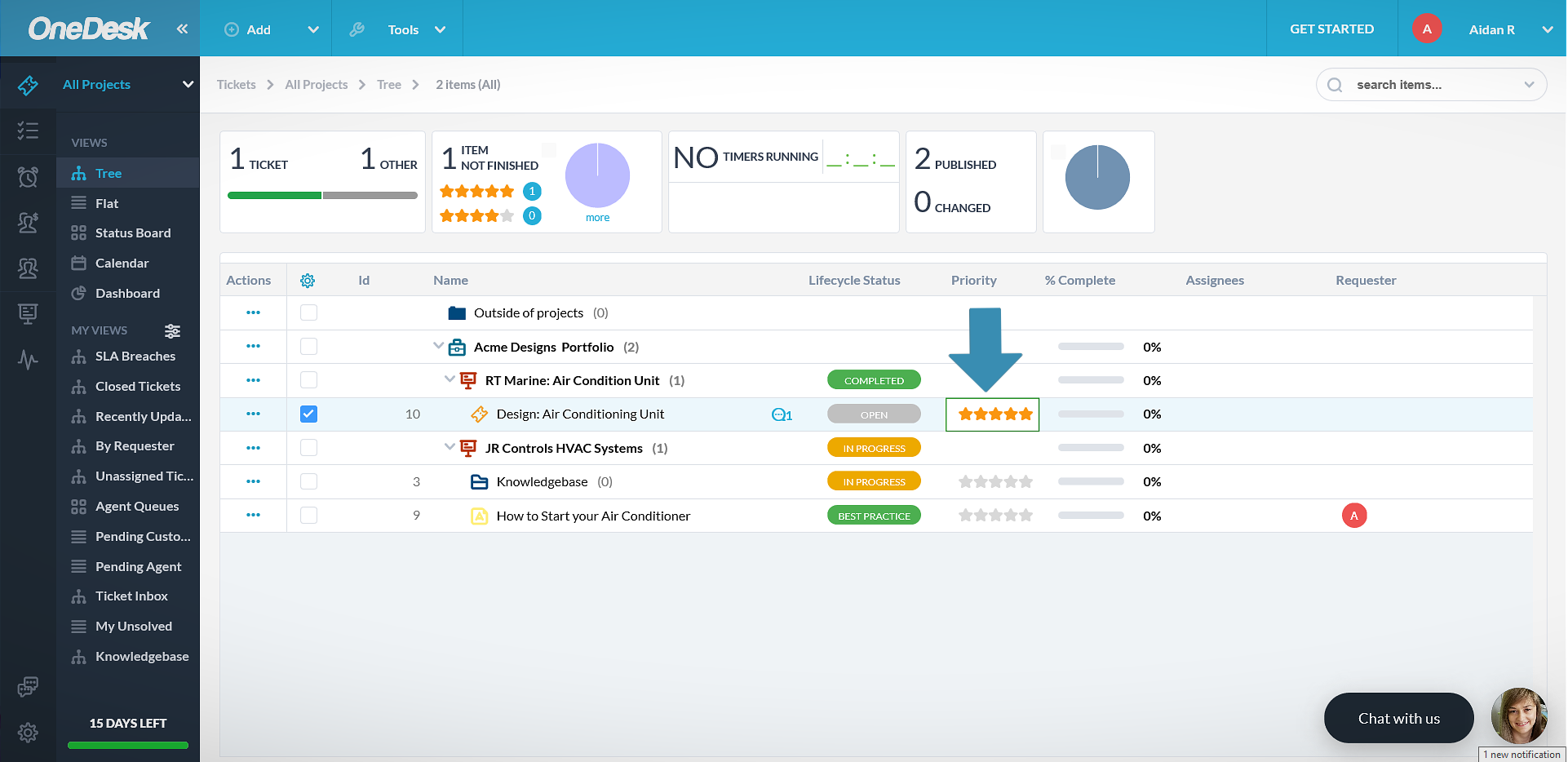Expand the Aidan R user menu arrow
This screenshot has width=1568, height=762.
[1547, 29]
